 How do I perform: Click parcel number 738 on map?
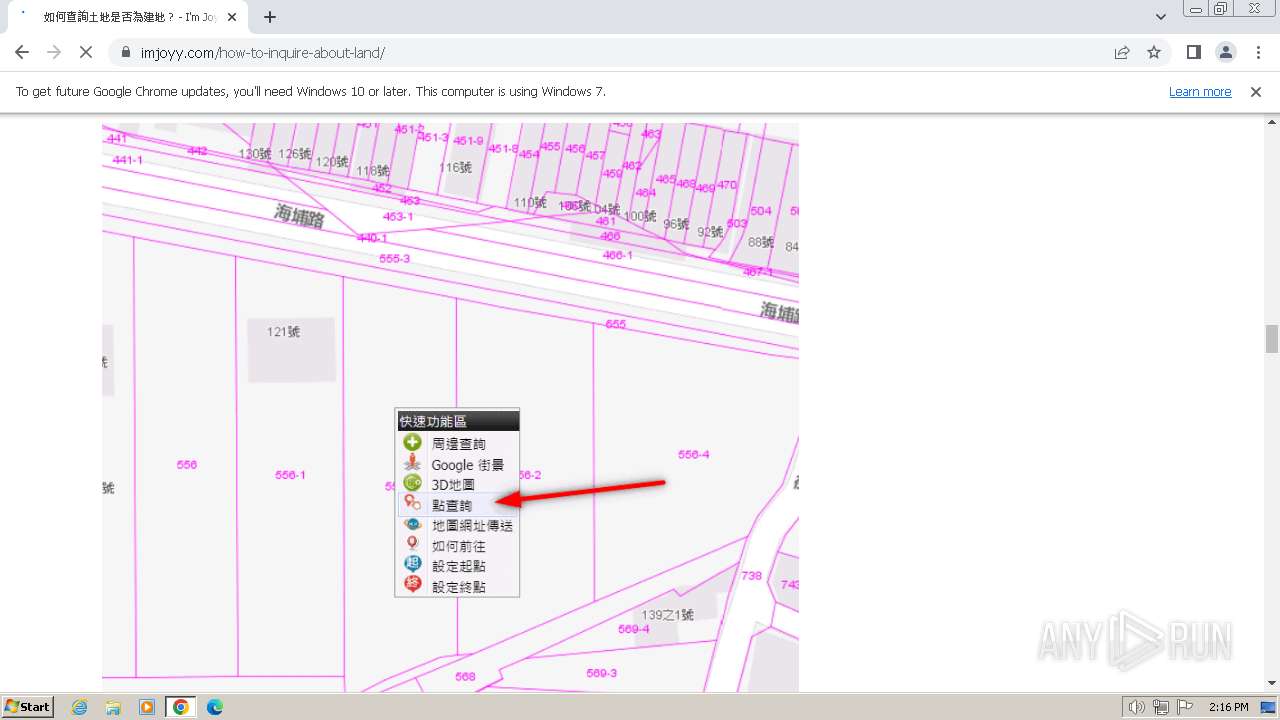pyautogui.click(x=751, y=575)
